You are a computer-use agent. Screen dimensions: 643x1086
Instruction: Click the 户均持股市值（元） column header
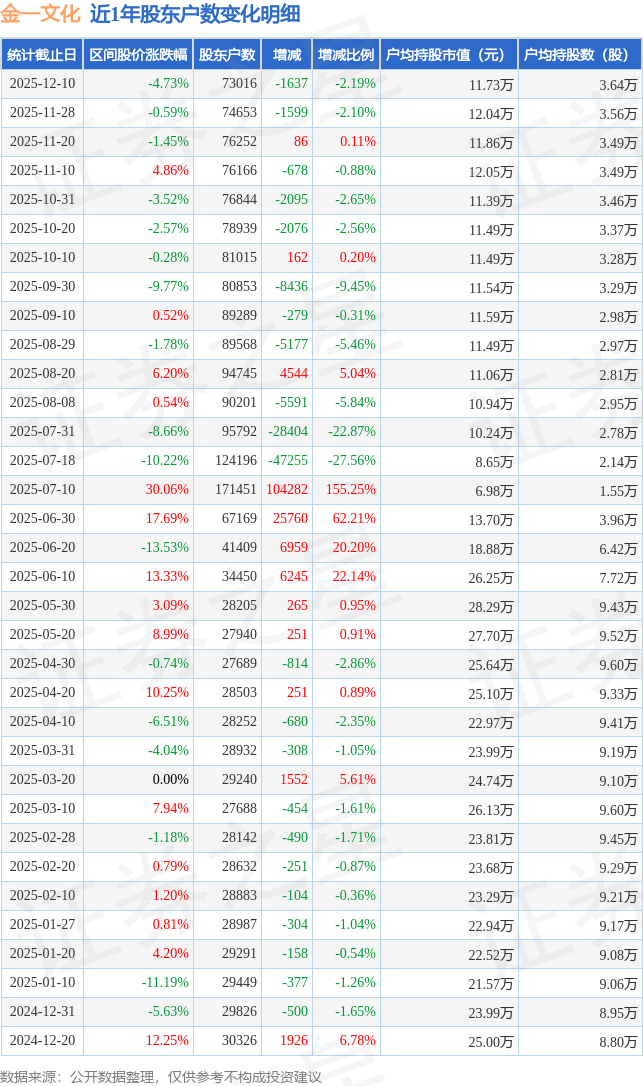tap(448, 55)
